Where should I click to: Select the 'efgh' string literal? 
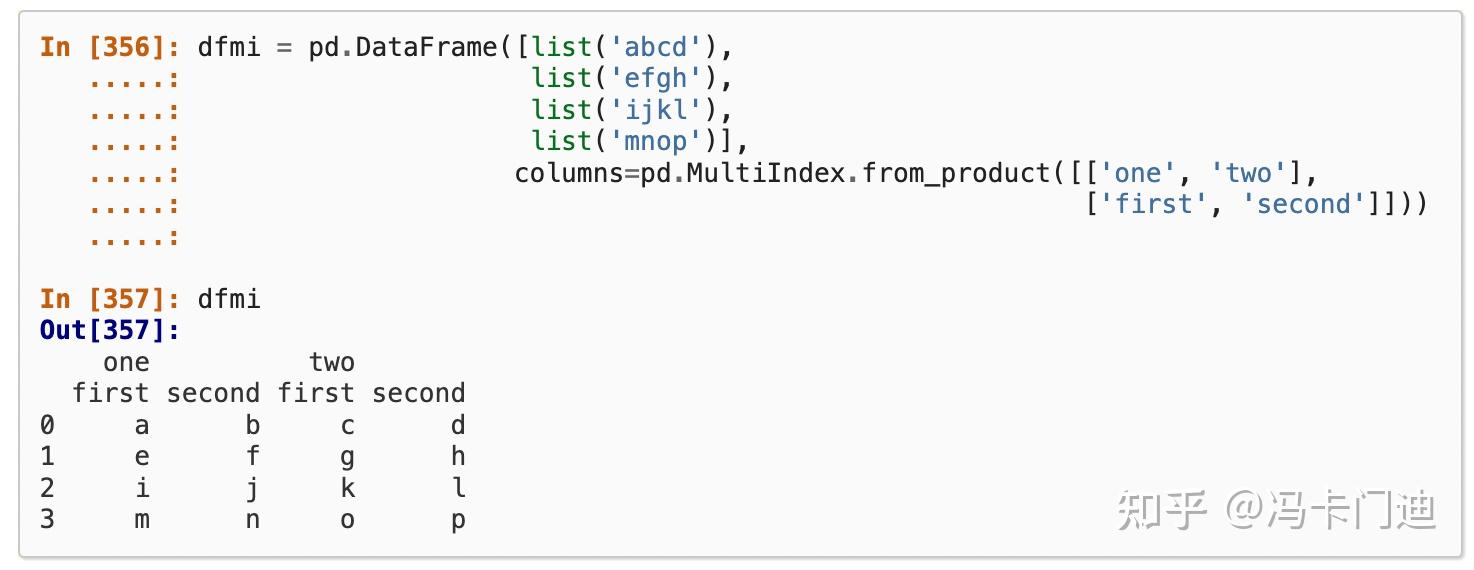click(655, 78)
